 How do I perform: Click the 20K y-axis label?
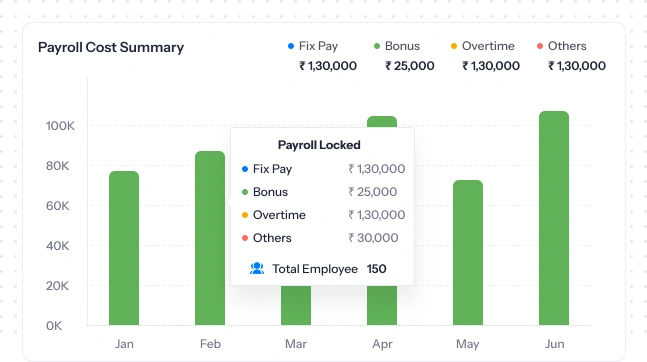(57, 286)
